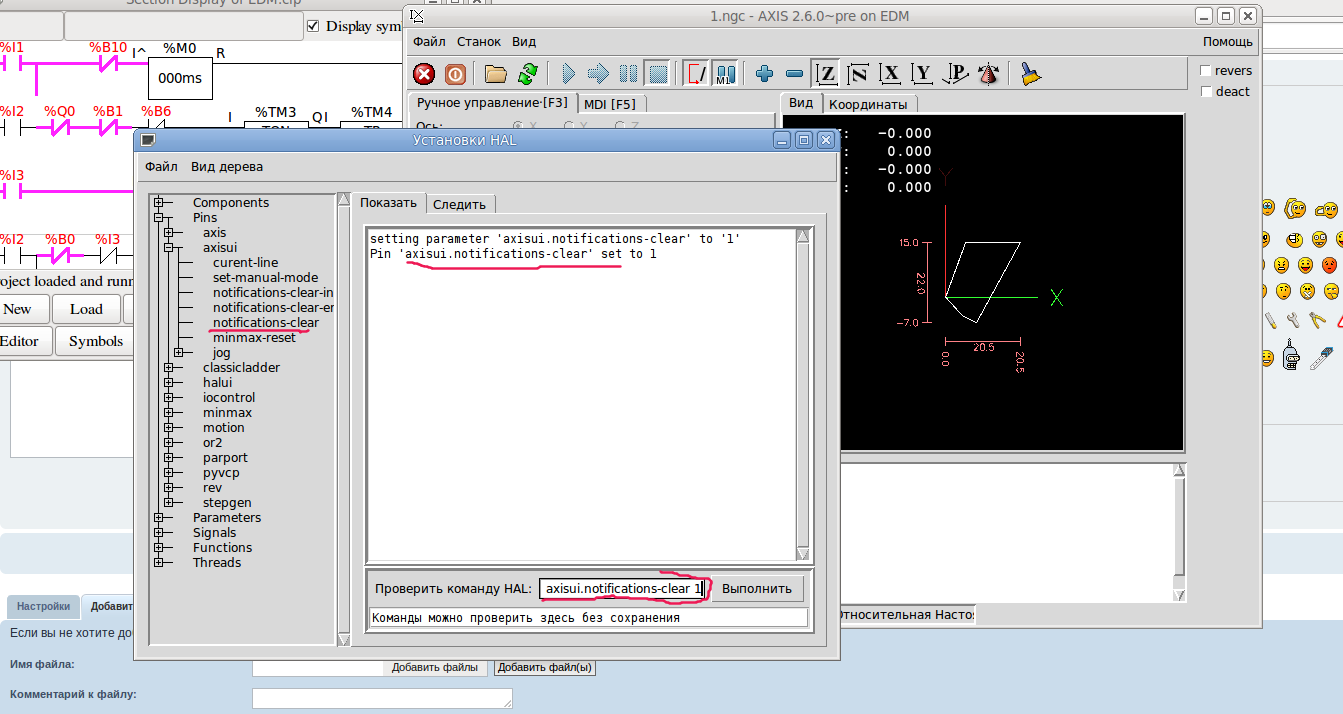Enable the revers checkbox
Viewport: 1343px width, 714px height.
1206,71
